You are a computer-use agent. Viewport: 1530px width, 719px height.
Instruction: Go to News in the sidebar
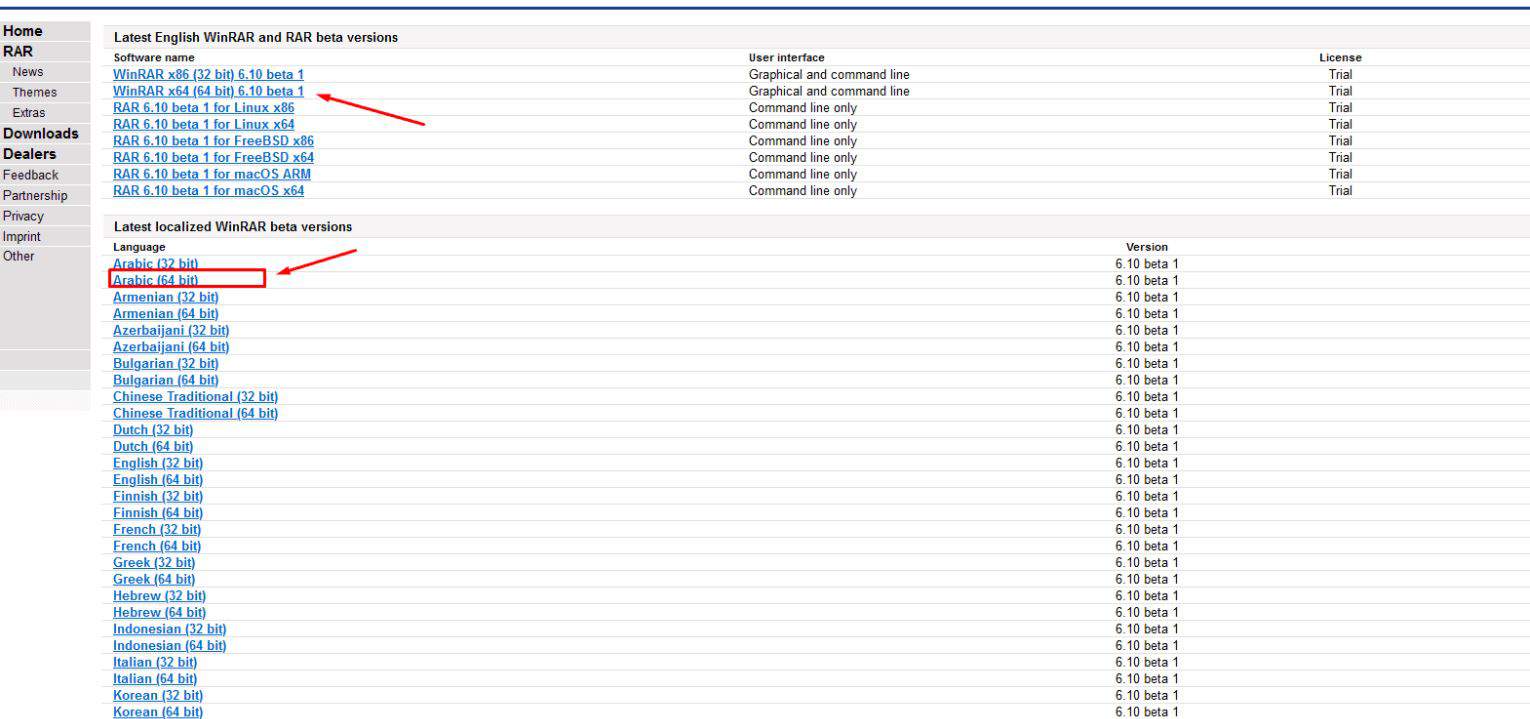tap(27, 72)
